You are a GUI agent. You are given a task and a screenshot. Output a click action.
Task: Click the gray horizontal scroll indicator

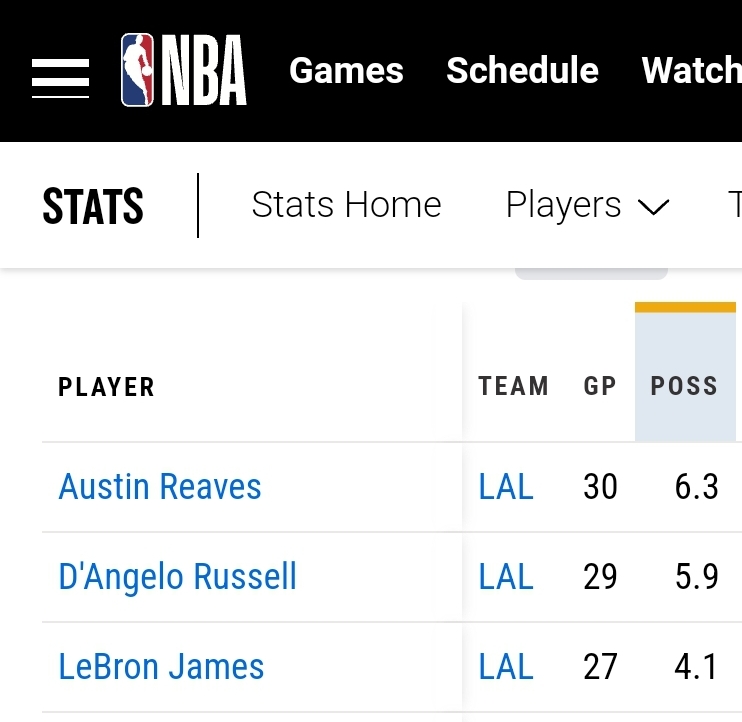591,273
